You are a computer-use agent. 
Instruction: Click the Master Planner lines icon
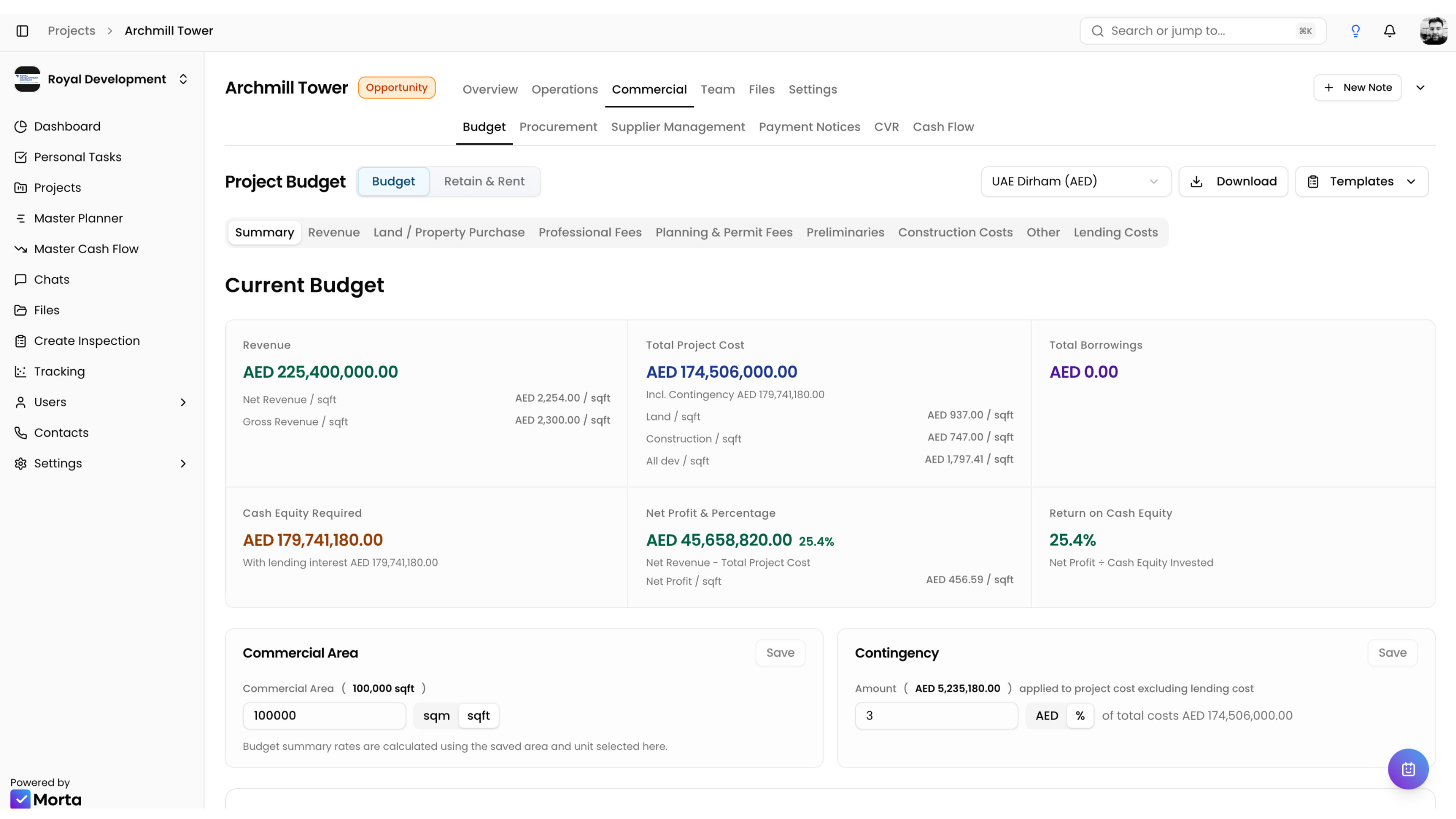tap(21, 218)
